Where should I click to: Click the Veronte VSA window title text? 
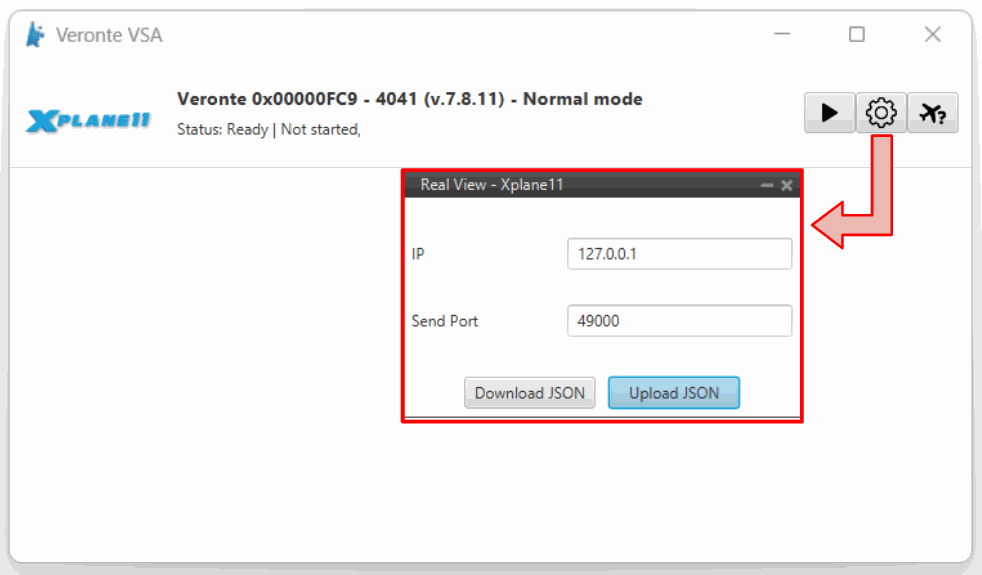click(x=109, y=35)
